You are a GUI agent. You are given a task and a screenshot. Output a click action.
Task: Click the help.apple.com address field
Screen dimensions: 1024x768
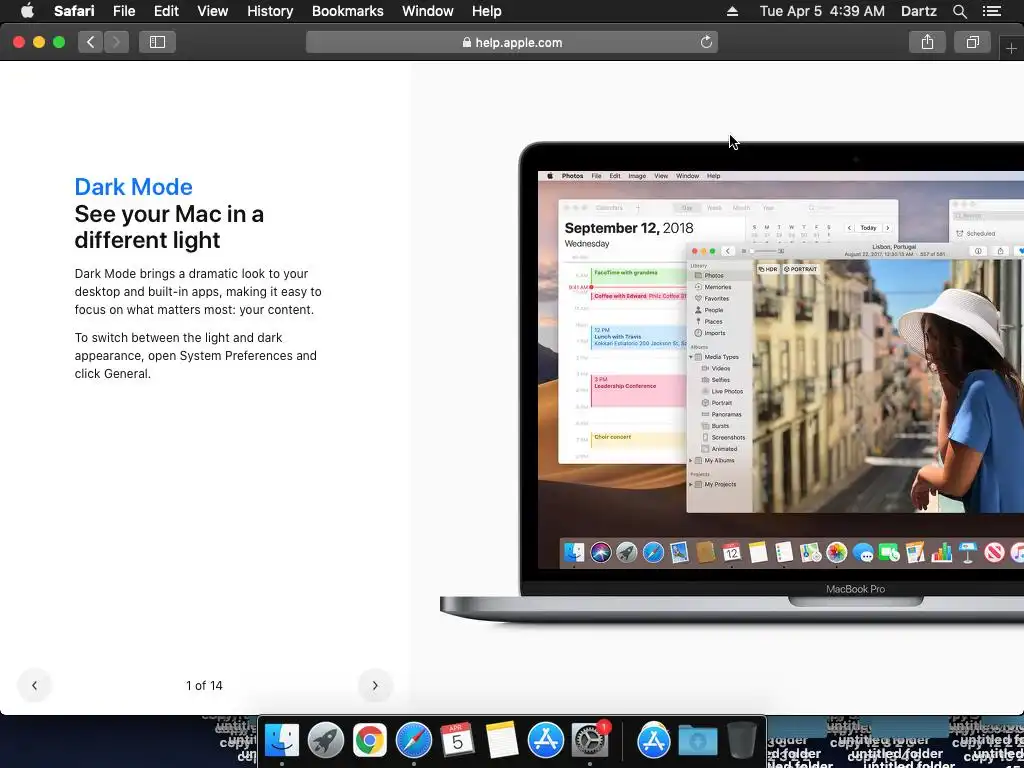[x=512, y=42]
